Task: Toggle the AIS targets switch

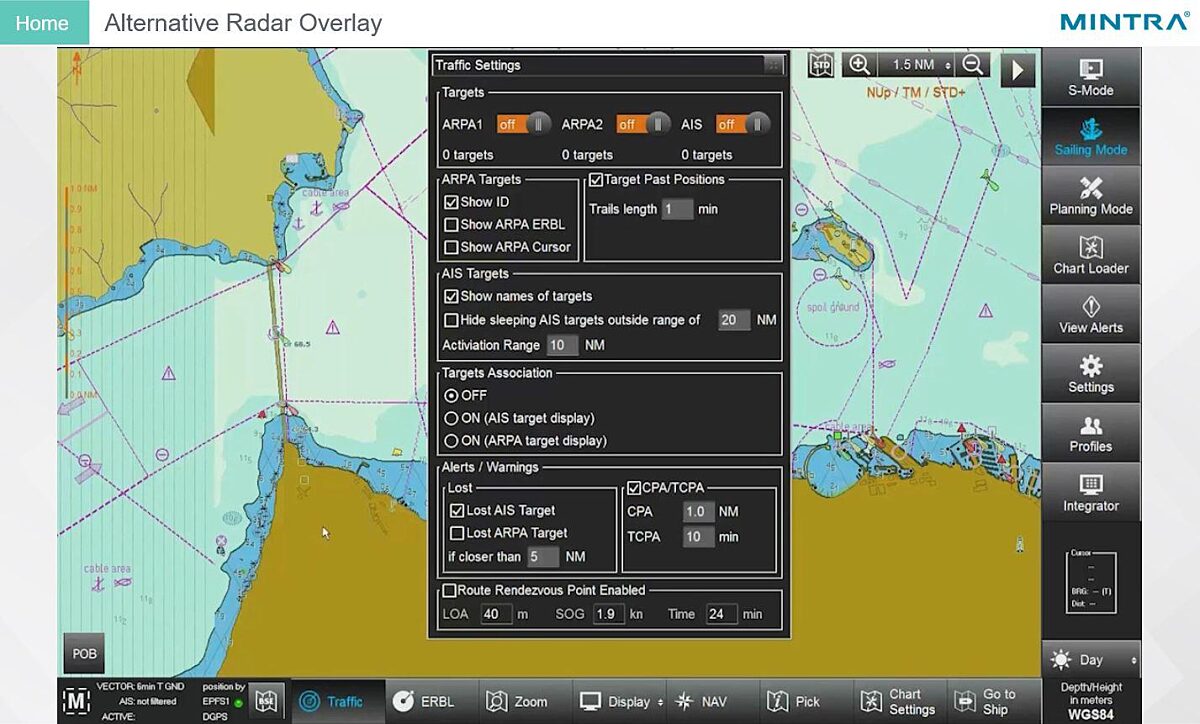Action: [743, 124]
